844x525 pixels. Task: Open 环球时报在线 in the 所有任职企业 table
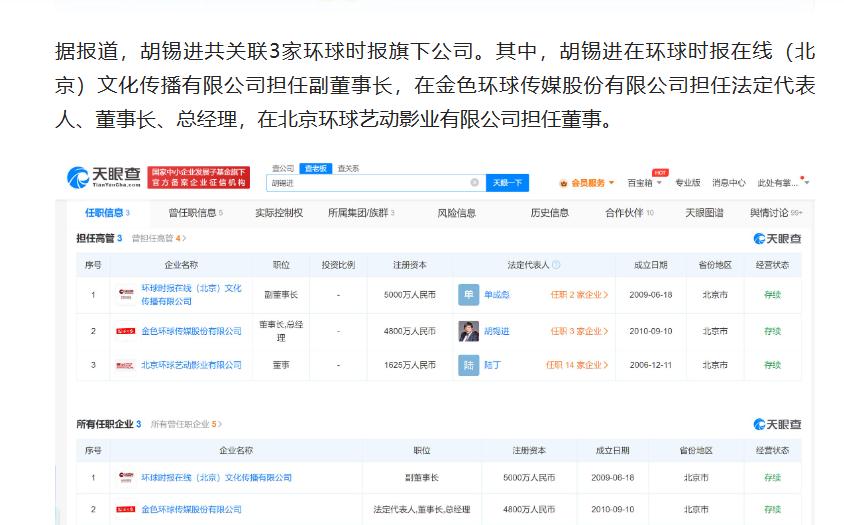(216, 478)
